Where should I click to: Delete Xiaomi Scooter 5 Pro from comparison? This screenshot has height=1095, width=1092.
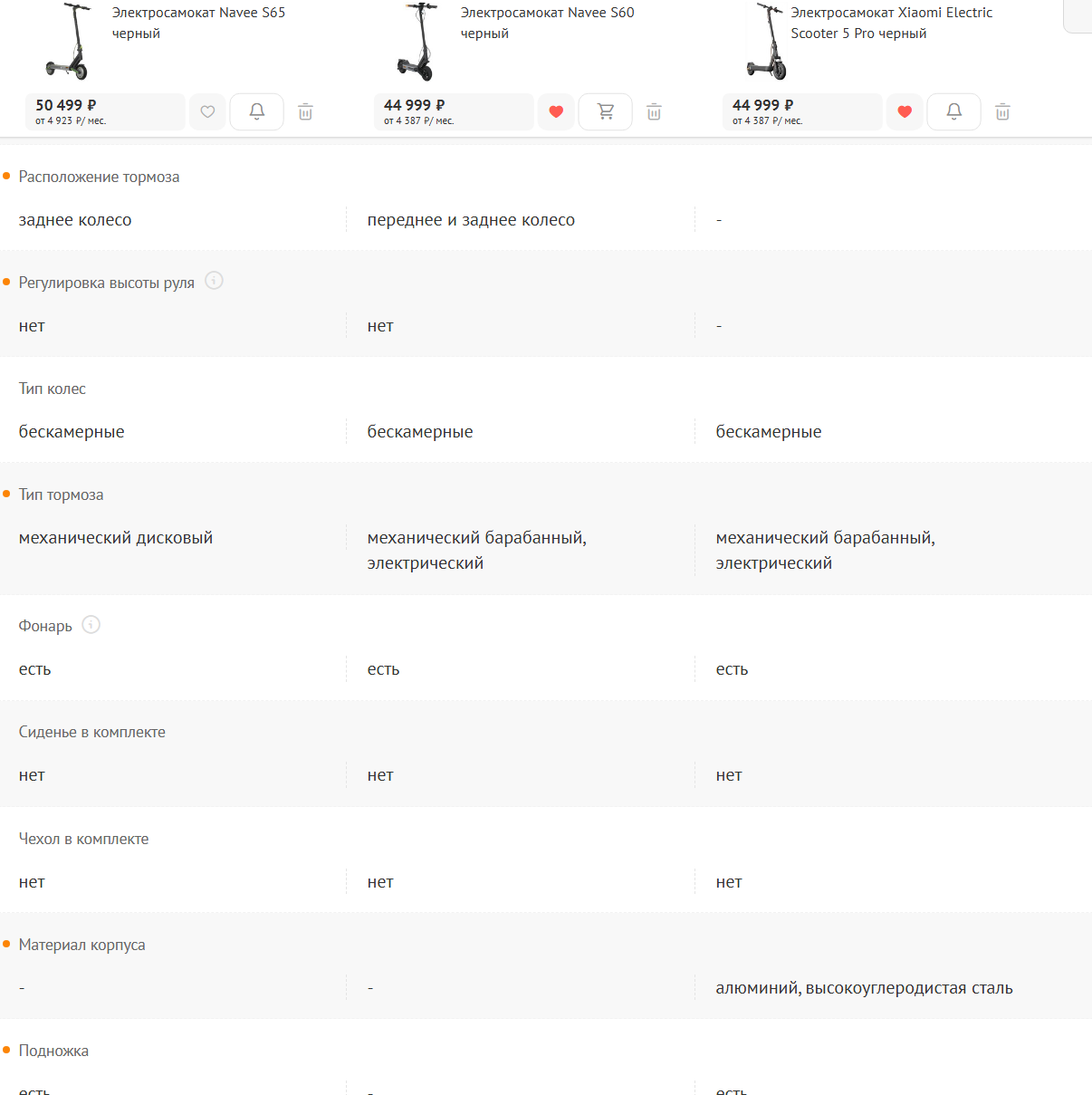click(1002, 112)
